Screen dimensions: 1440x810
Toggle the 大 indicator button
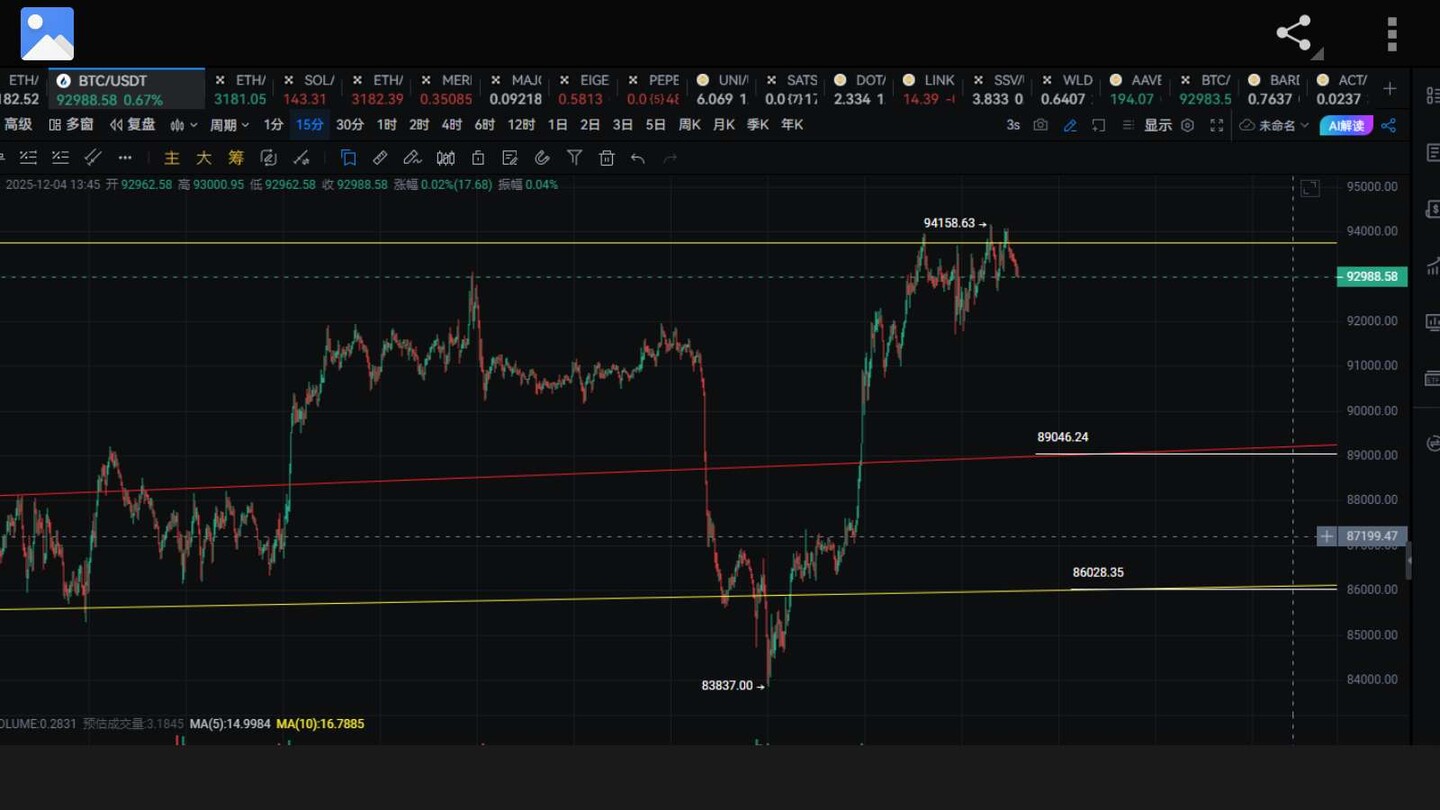pos(204,158)
